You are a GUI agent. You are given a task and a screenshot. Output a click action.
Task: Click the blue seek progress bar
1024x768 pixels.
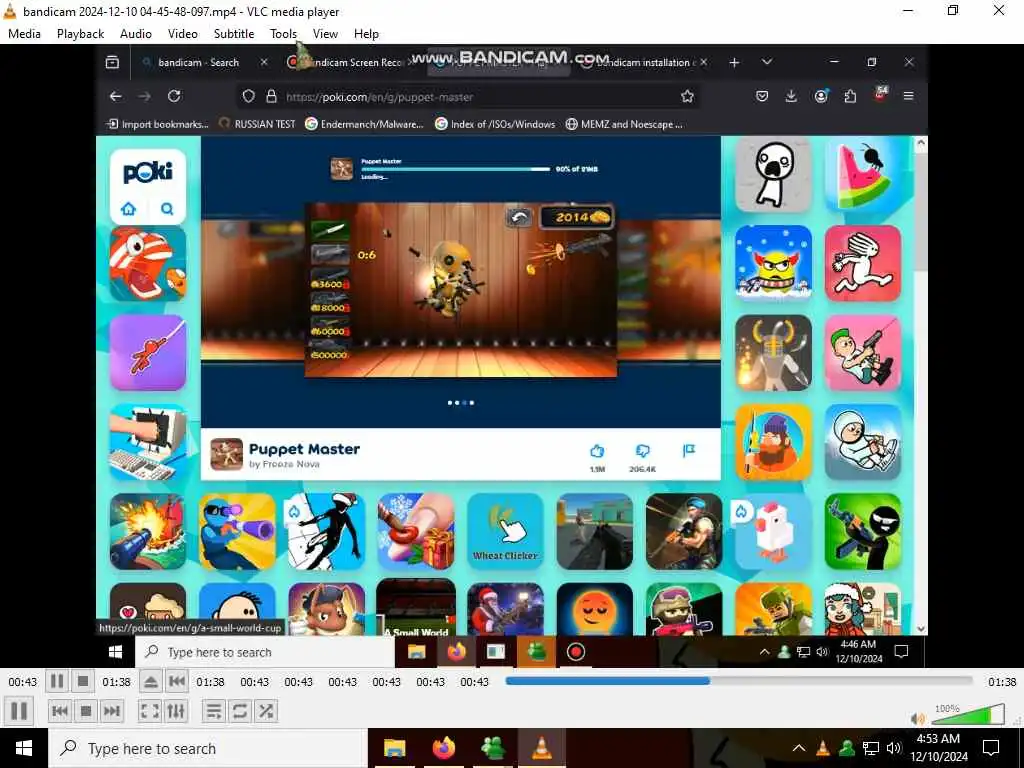tap(739, 681)
